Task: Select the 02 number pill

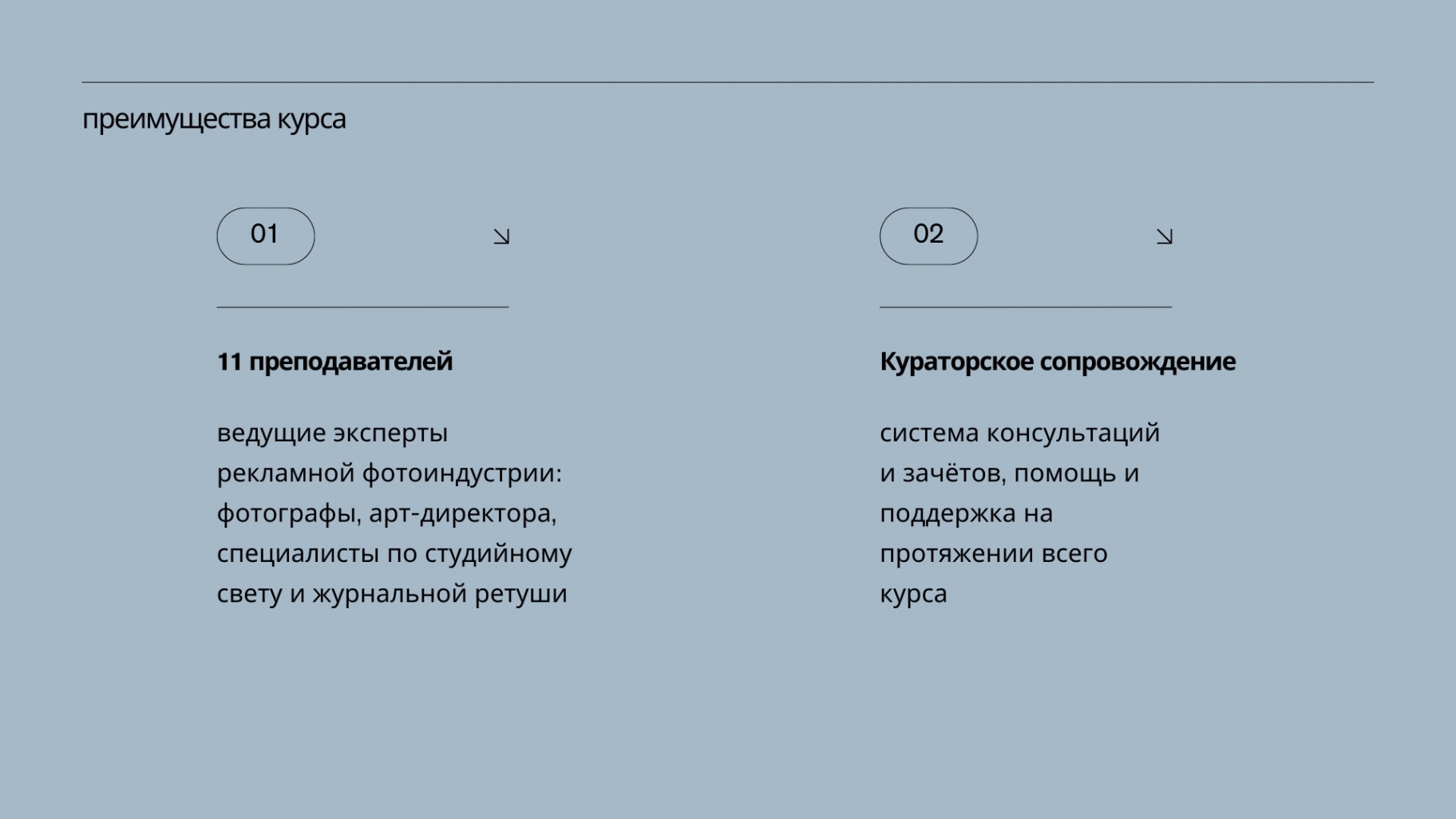Action: [x=928, y=236]
